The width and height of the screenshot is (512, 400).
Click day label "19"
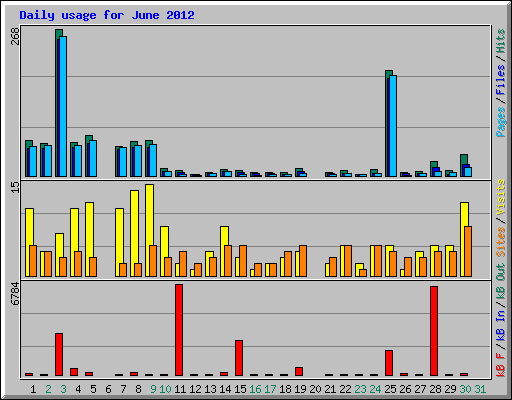300,389
